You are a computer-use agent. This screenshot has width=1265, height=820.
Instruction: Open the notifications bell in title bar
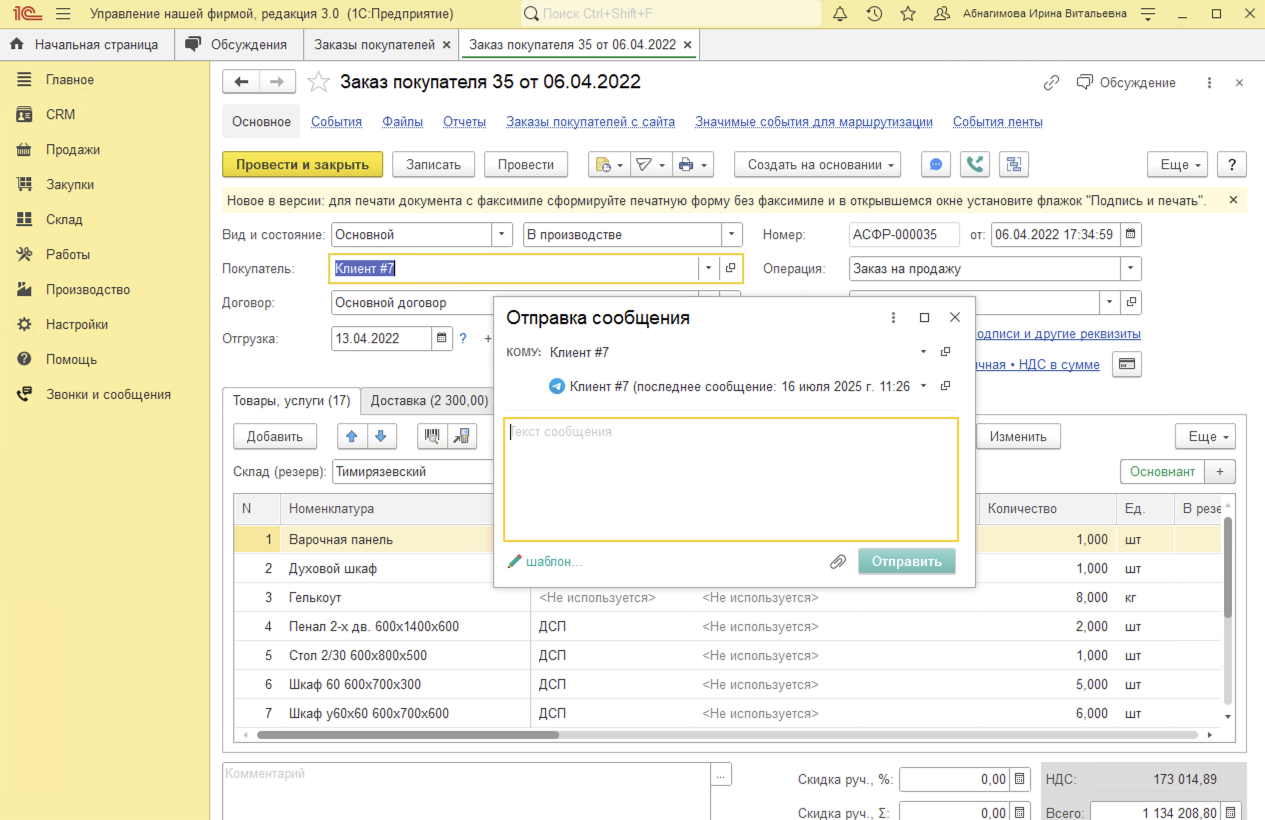pos(840,14)
